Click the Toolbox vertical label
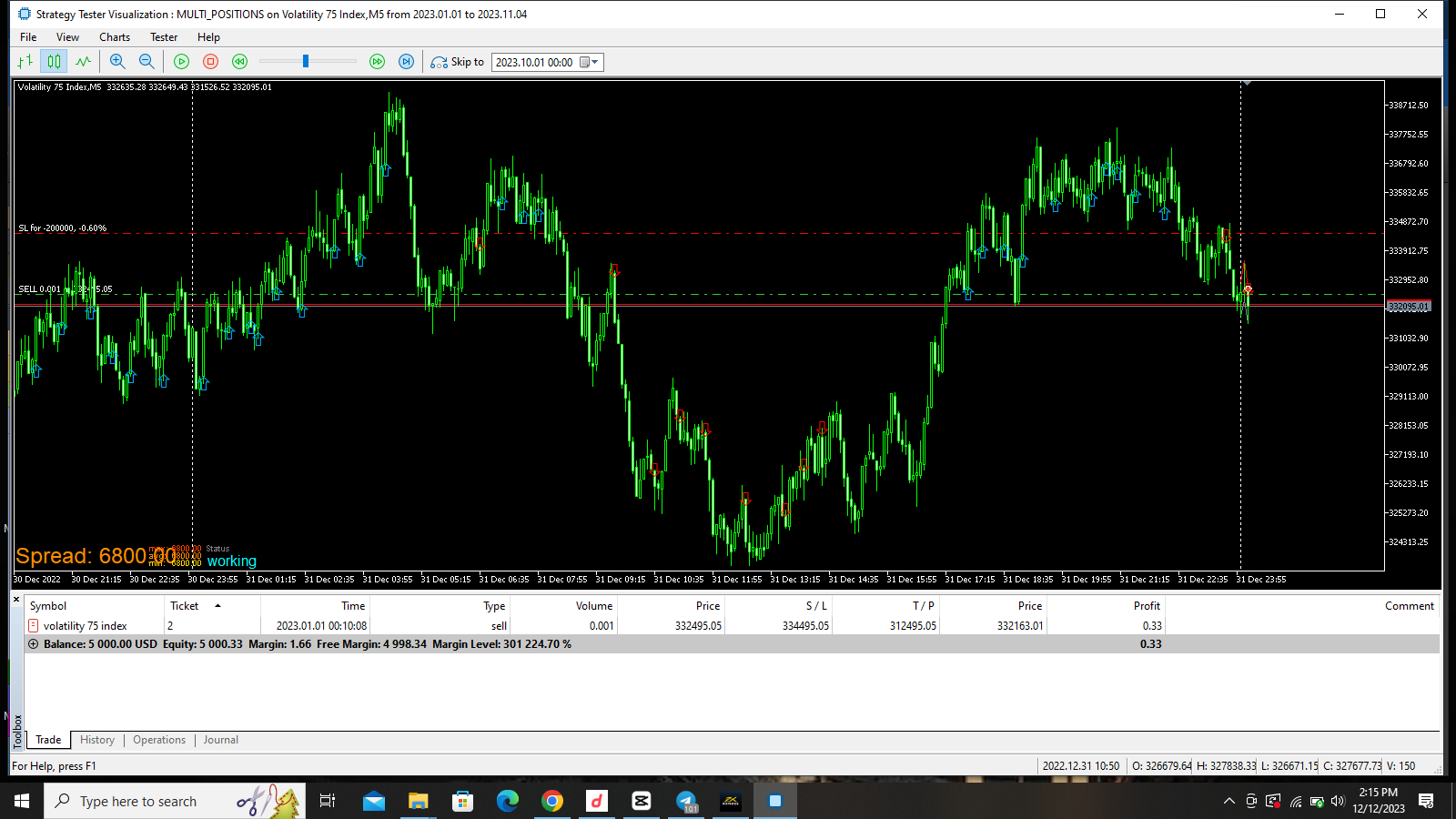 (x=17, y=732)
